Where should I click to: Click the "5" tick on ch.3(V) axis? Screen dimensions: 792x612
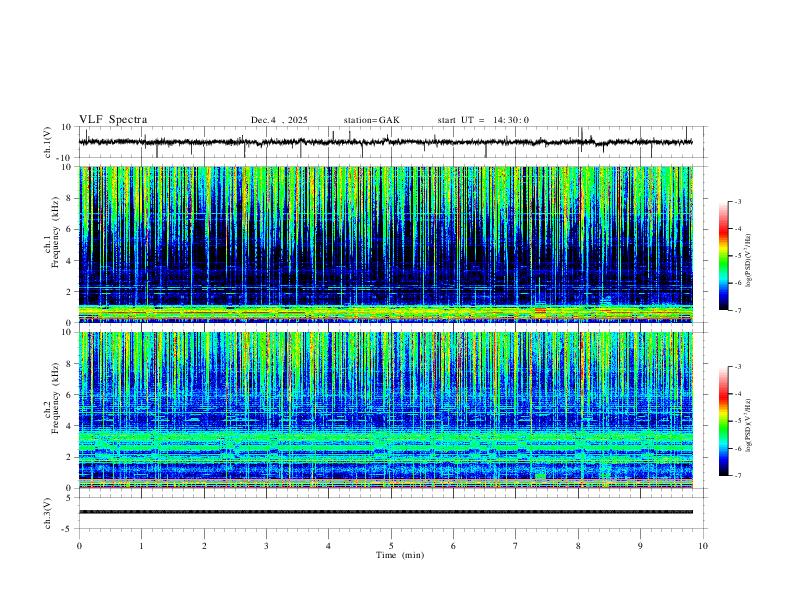pyautogui.click(x=70, y=497)
